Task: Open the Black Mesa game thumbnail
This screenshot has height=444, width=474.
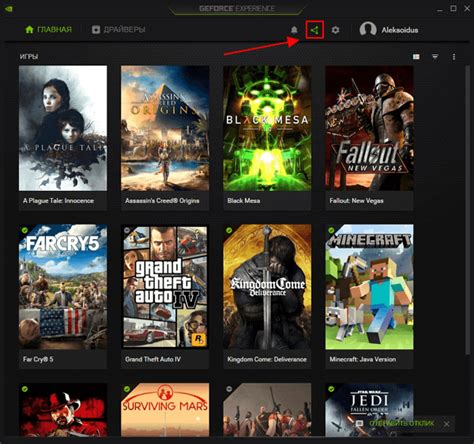Action: pyautogui.click(x=267, y=128)
